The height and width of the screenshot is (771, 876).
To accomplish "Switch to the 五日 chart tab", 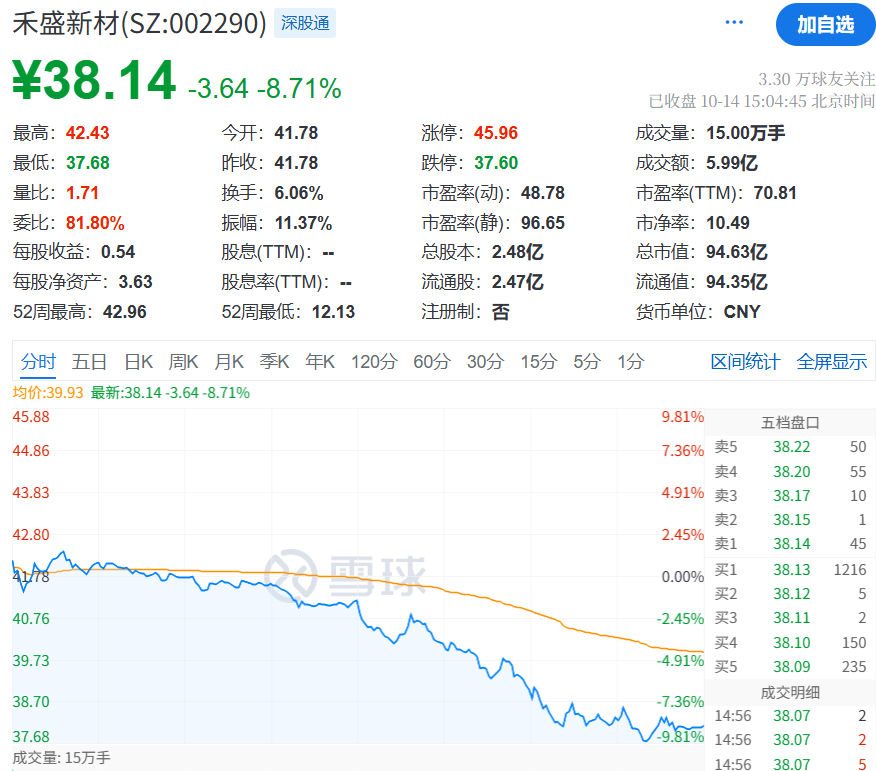I will [x=89, y=362].
